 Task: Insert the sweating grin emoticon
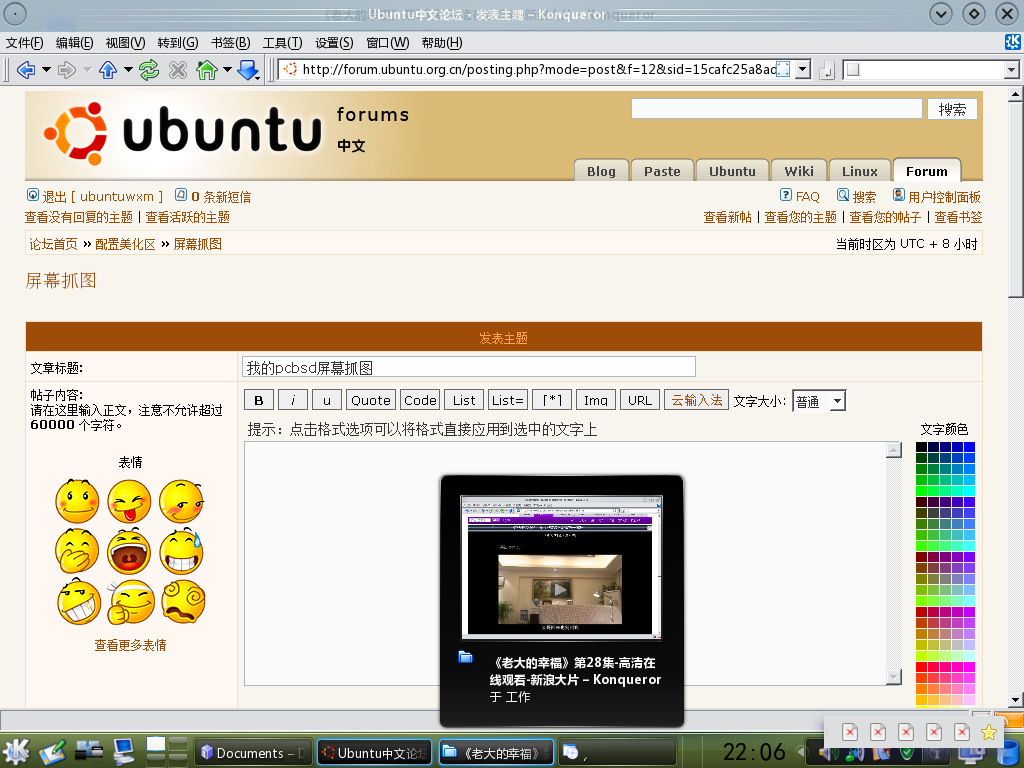(182, 552)
